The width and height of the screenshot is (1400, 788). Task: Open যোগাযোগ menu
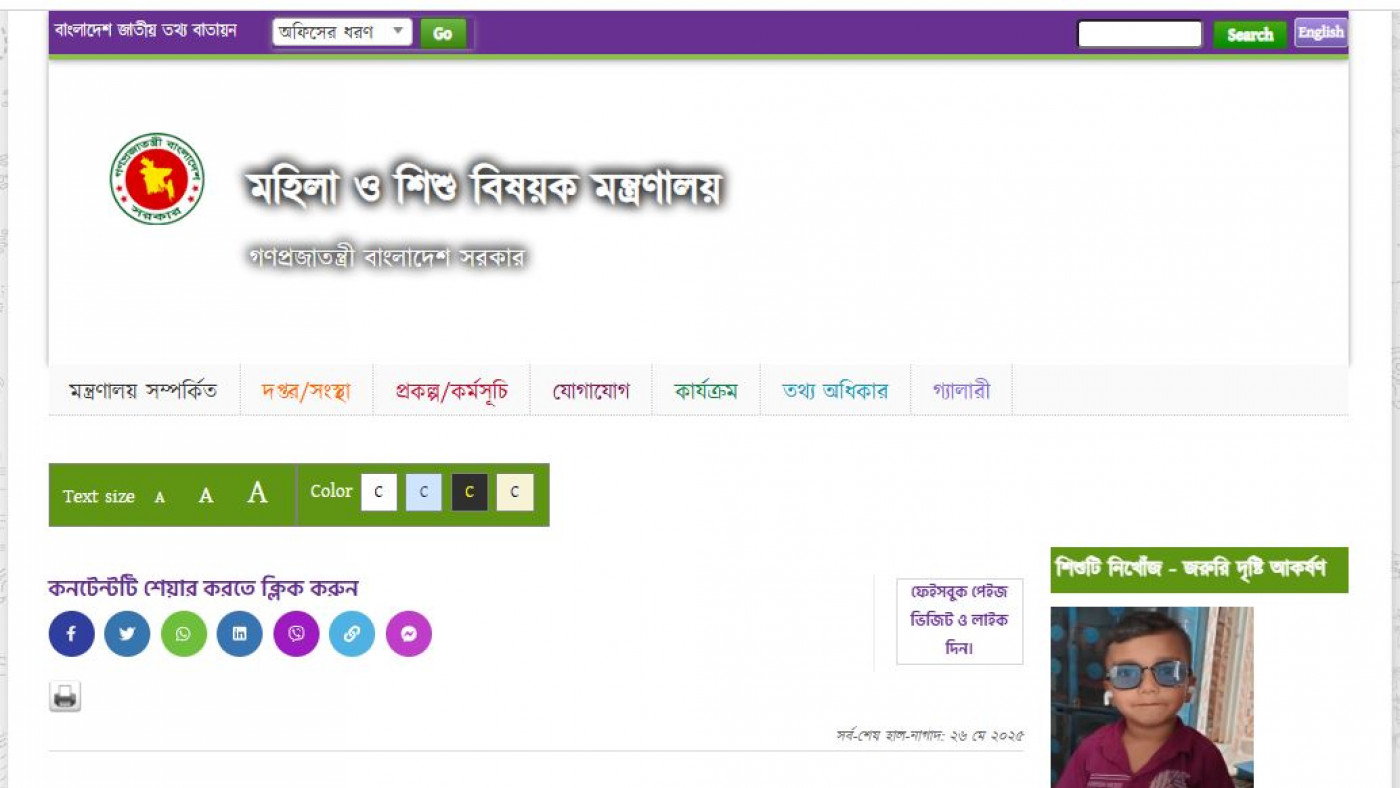tap(591, 391)
